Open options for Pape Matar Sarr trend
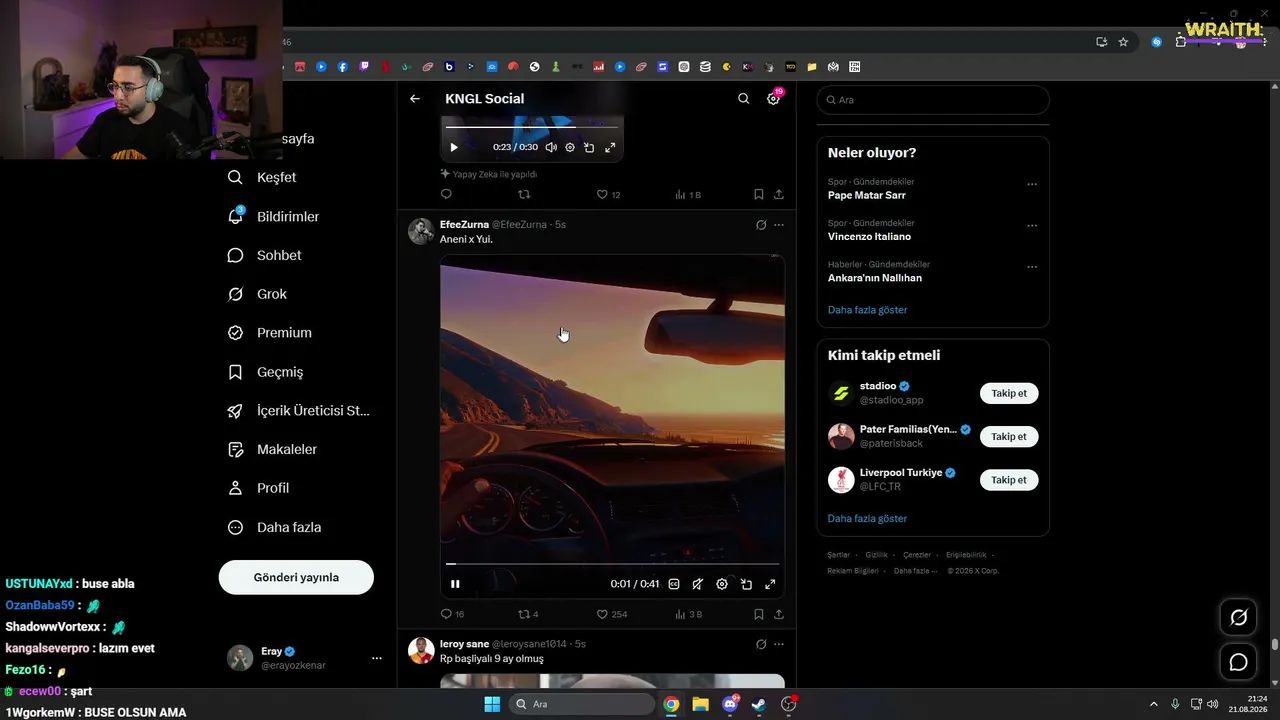This screenshot has height=720, width=1280. 1032,184
